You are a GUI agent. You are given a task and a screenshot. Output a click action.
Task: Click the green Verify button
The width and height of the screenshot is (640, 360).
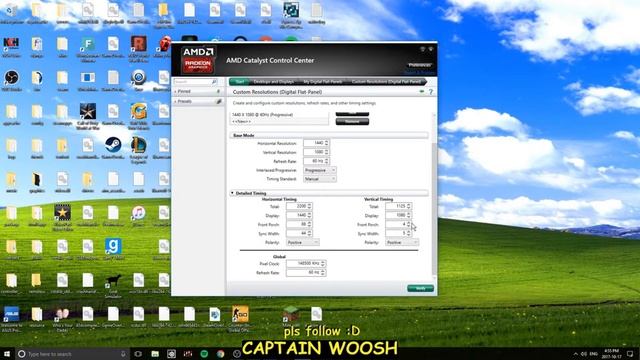pyautogui.click(x=420, y=289)
